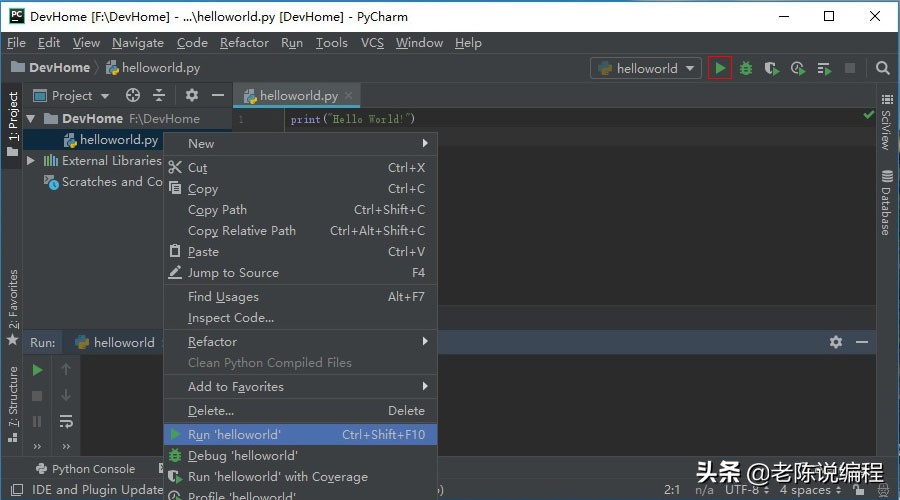Click the UTF-8 encoding in status bar
The height and width of the screenshot is (500, 900).
[747, 490]
